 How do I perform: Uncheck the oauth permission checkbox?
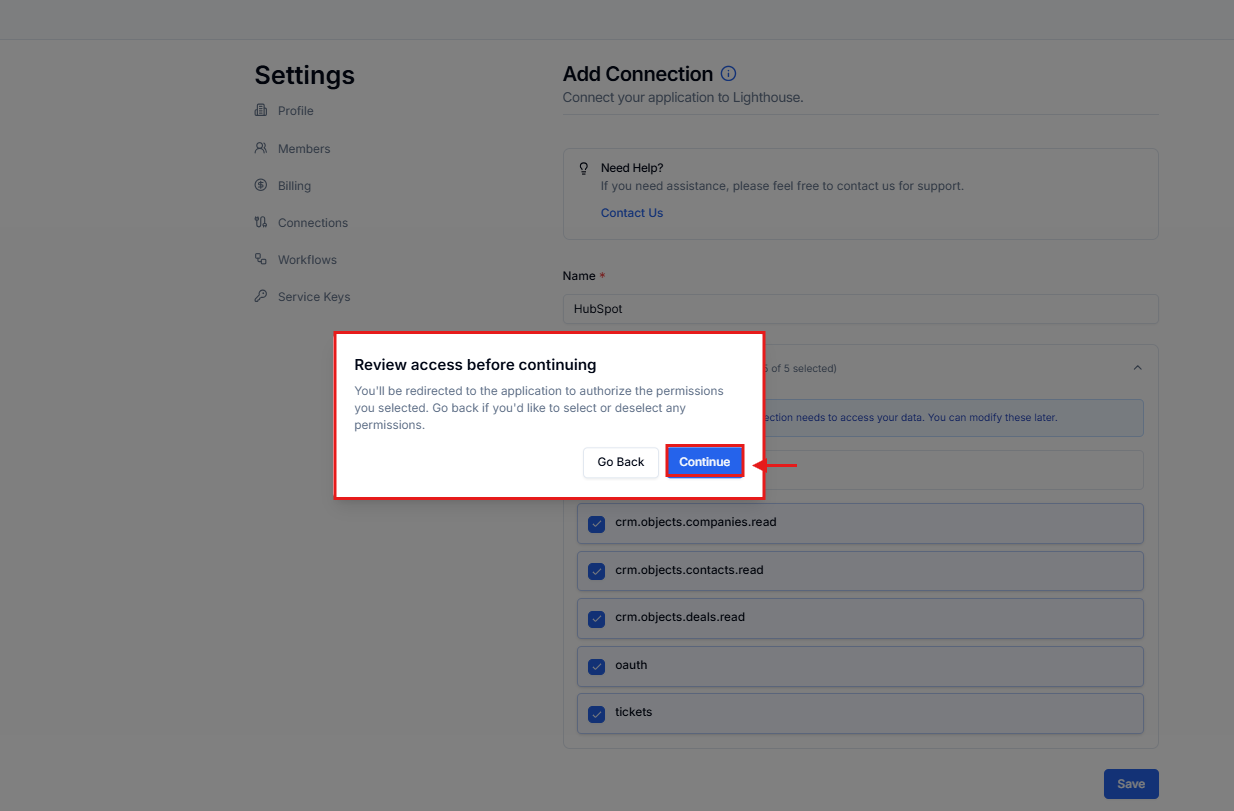point(597,666)
